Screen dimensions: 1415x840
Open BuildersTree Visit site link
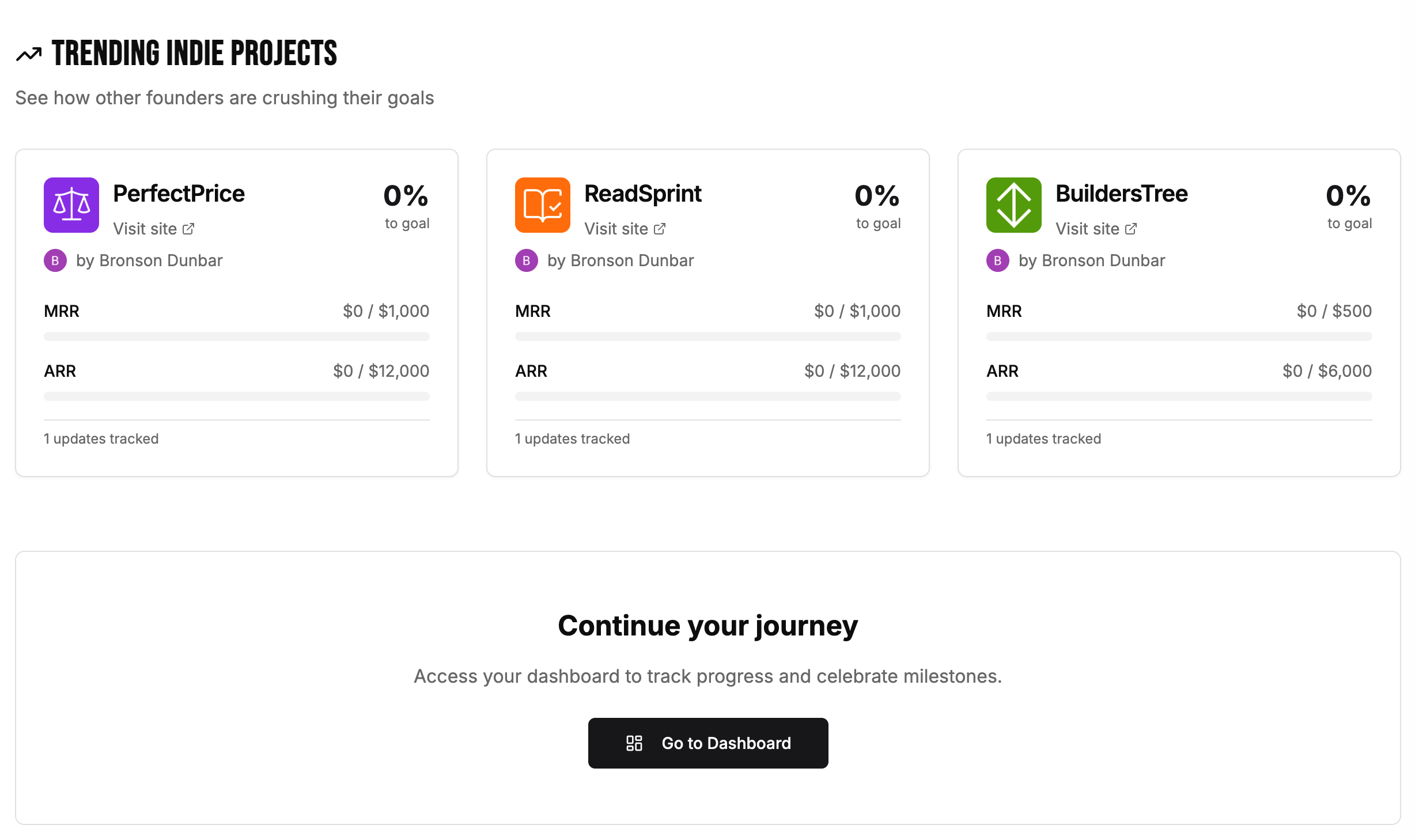click(1096, 229)
